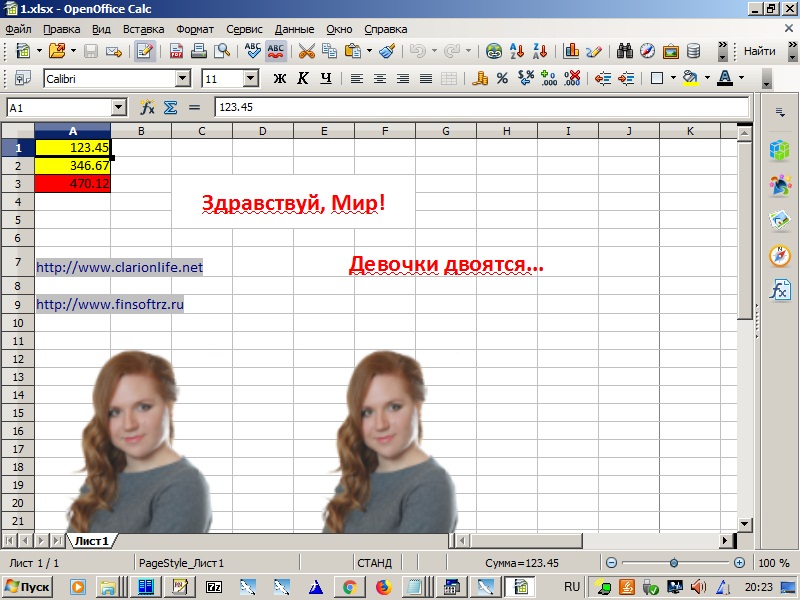The image size is (800, 600).
Task: Follow the http://www.clarionlife.net link
Action: [119, 267]
